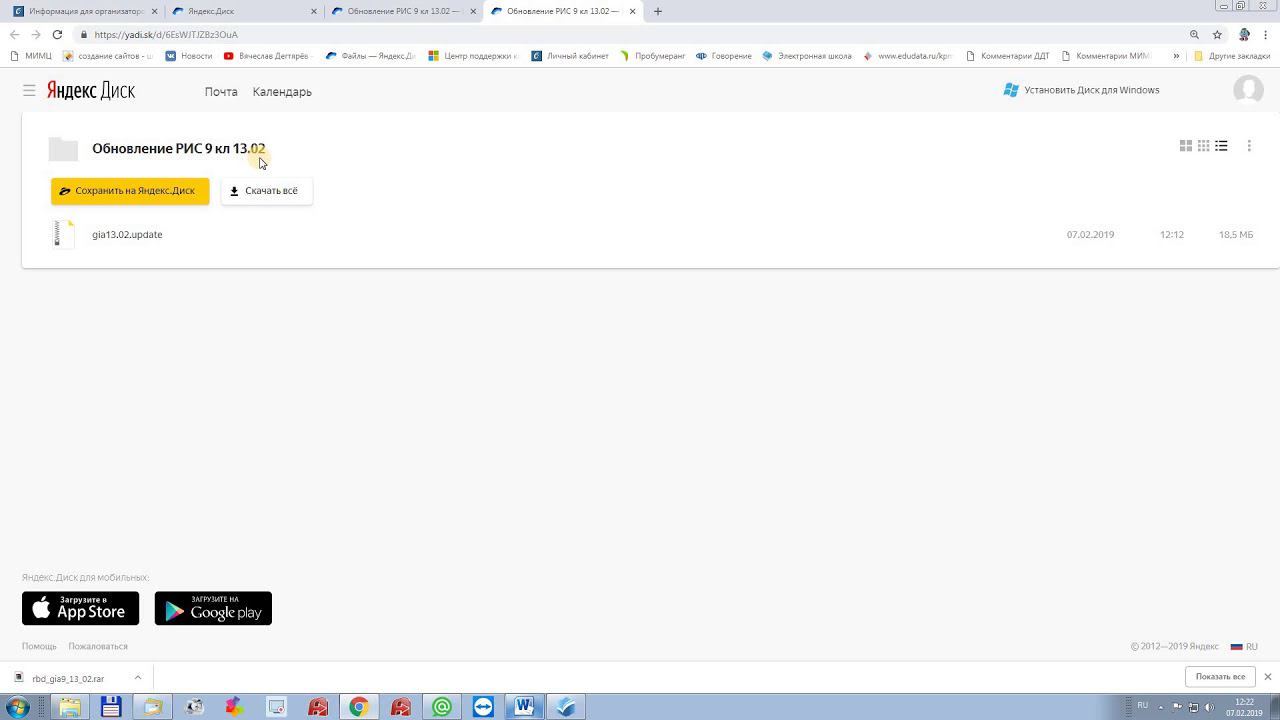Open the Другие закладки bookmarks folder
1280x720 pixels.
coord(1232,56)
